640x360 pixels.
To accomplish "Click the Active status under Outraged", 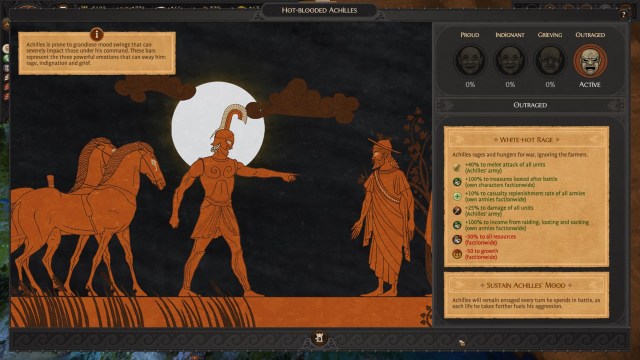I will pos(590,85).
